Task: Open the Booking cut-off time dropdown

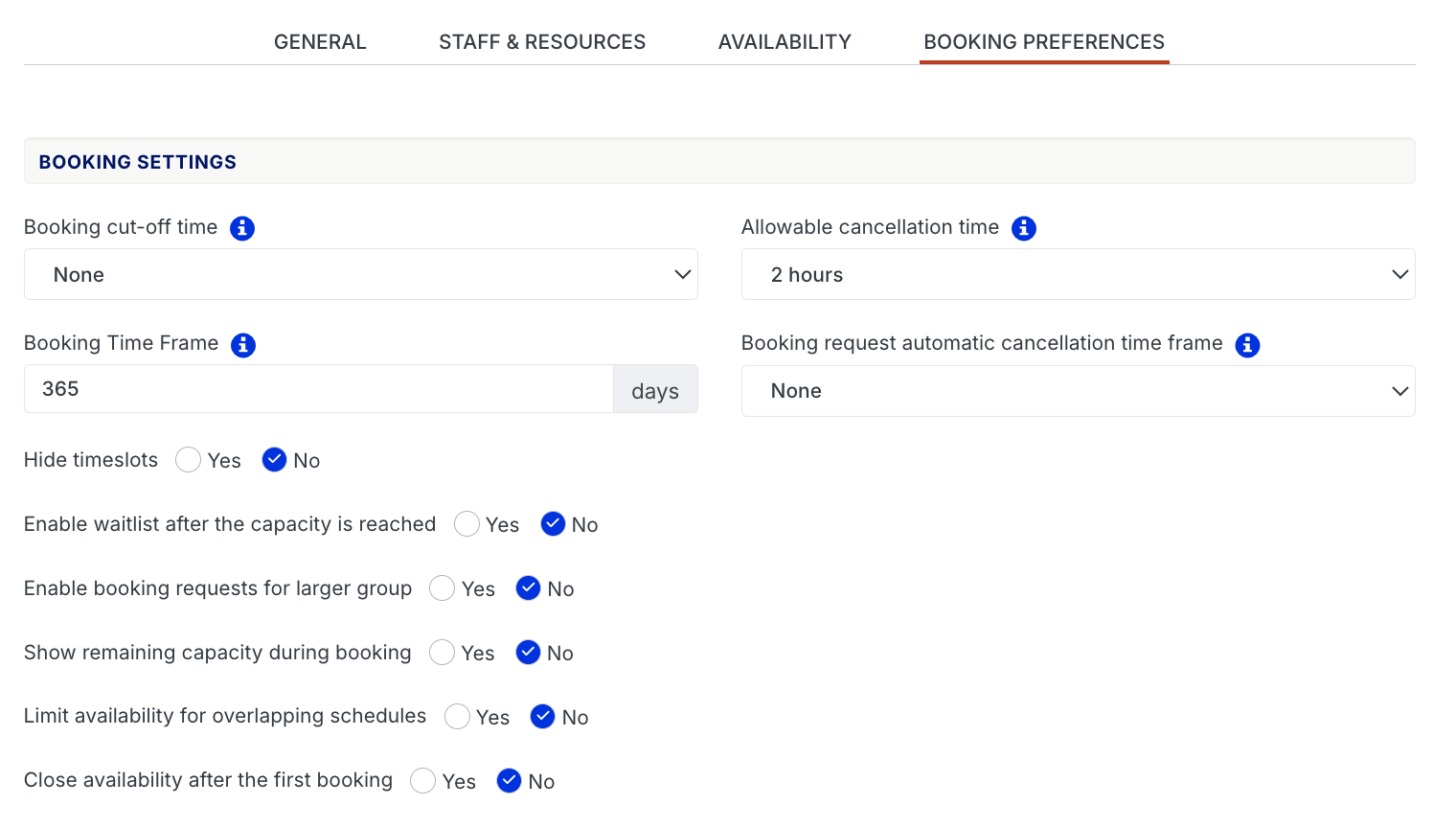Action: click(360, 275)
